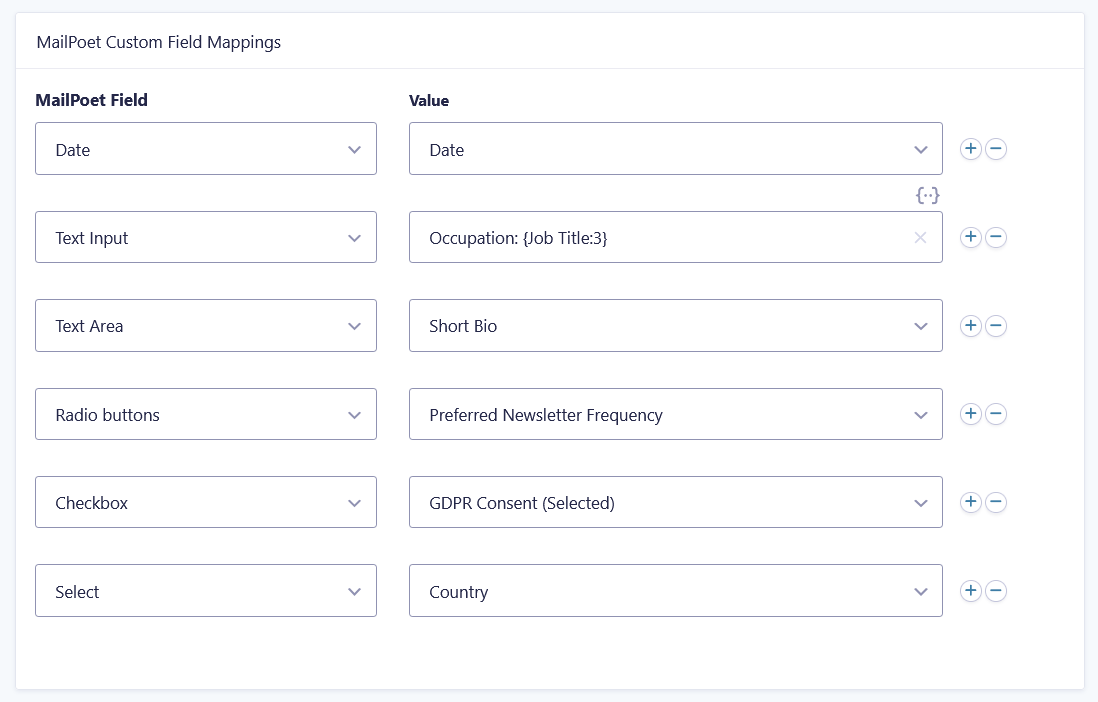Add a mapping row after Text Input row
The width and height of the screenshot is (1098, 702).
click(971, 237)
